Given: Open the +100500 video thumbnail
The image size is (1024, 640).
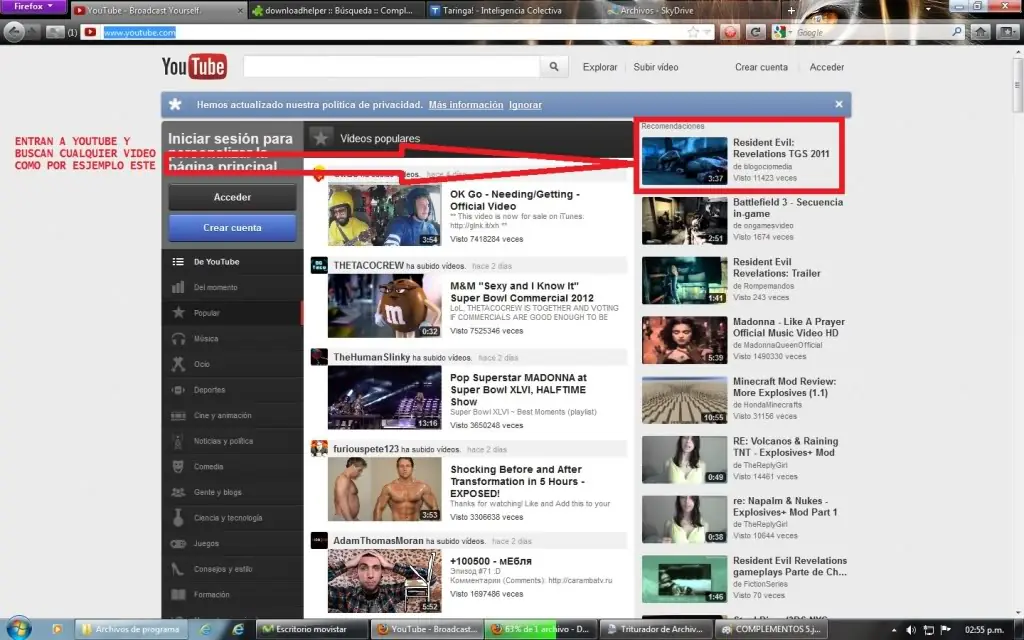Looking at the screenshot, I should 385,581.
